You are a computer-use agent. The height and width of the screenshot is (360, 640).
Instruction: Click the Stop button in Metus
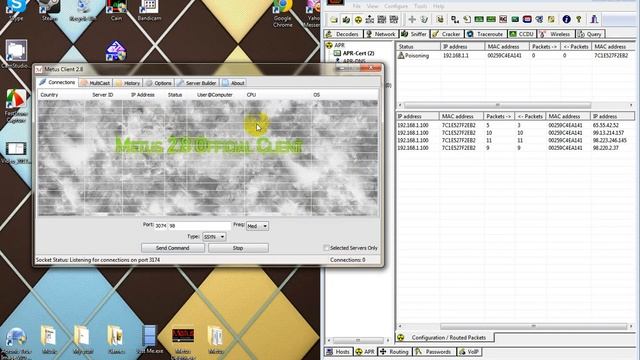[238, 248]
